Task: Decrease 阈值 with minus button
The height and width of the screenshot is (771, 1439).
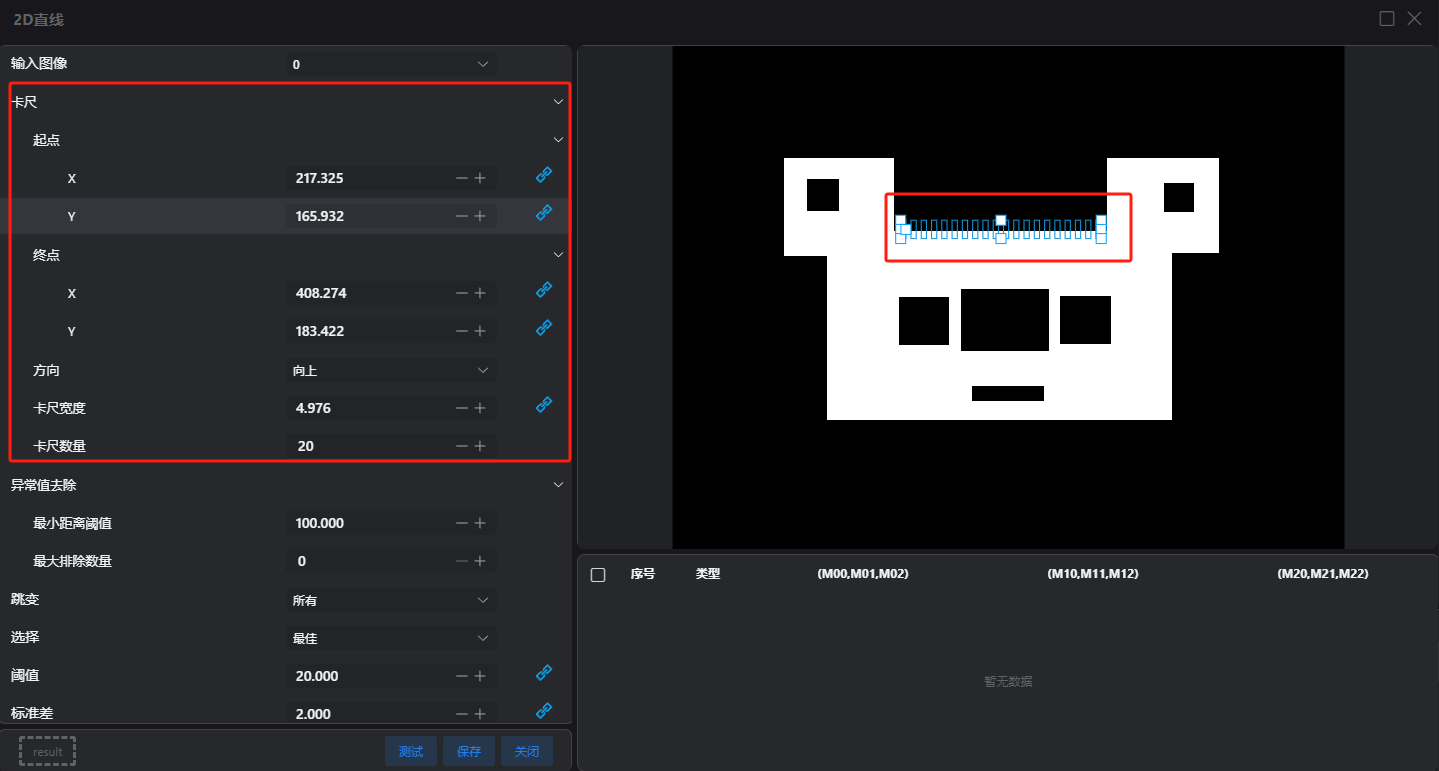Action: (461, 676)
